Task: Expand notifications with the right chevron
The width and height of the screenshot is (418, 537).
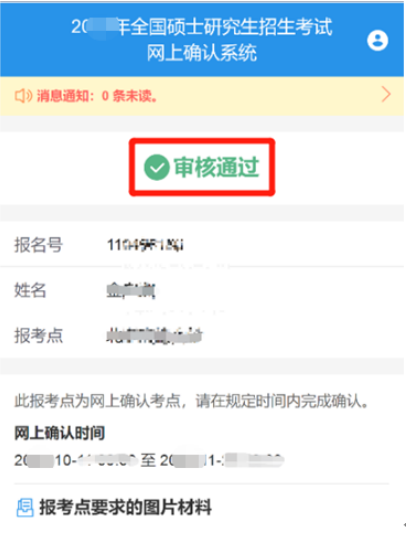Action: [386, 95]
